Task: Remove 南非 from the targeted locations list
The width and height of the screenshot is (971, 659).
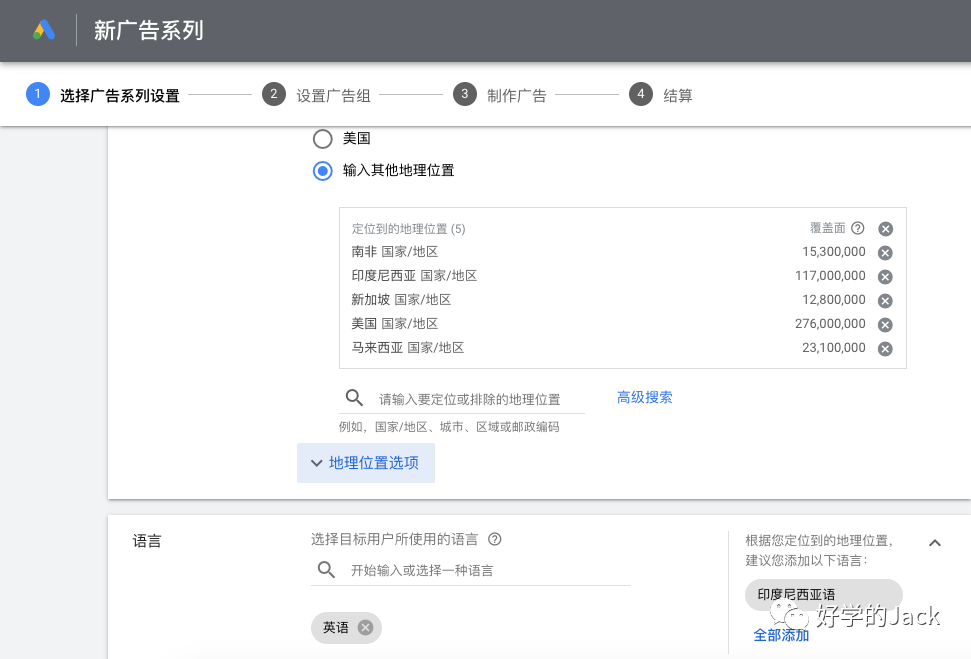Action: 884,252
